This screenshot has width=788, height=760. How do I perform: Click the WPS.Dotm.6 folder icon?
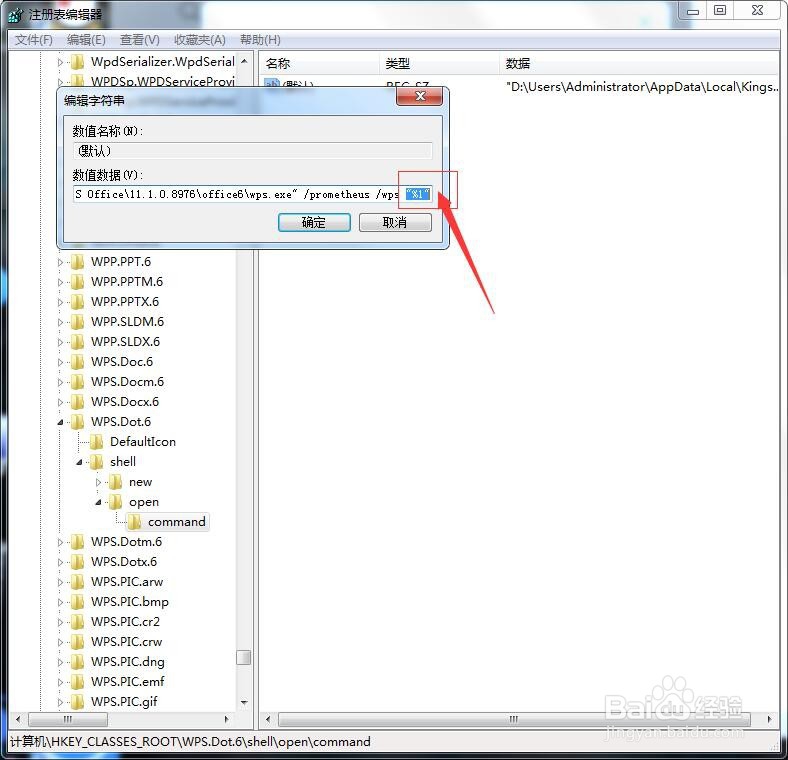[x=77, y=542]
